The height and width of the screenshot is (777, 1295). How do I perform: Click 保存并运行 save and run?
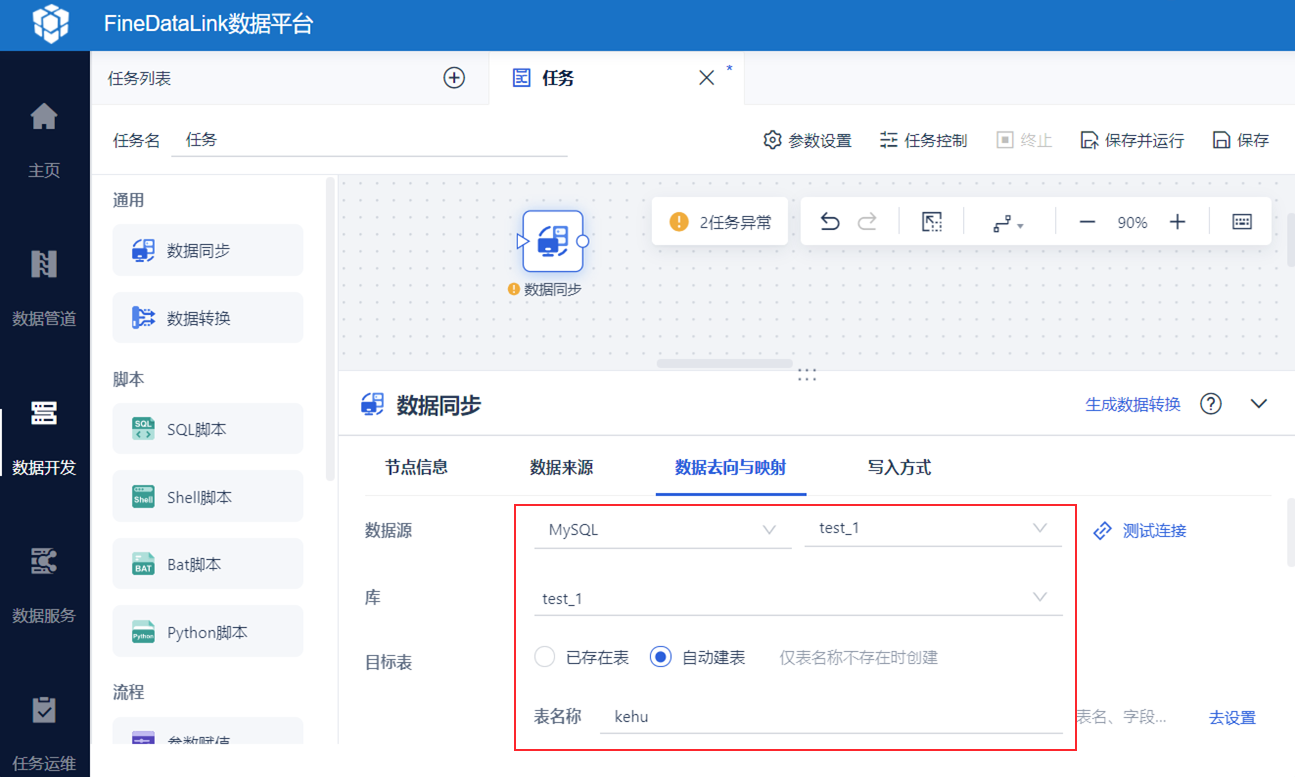tap(1132, 140)
